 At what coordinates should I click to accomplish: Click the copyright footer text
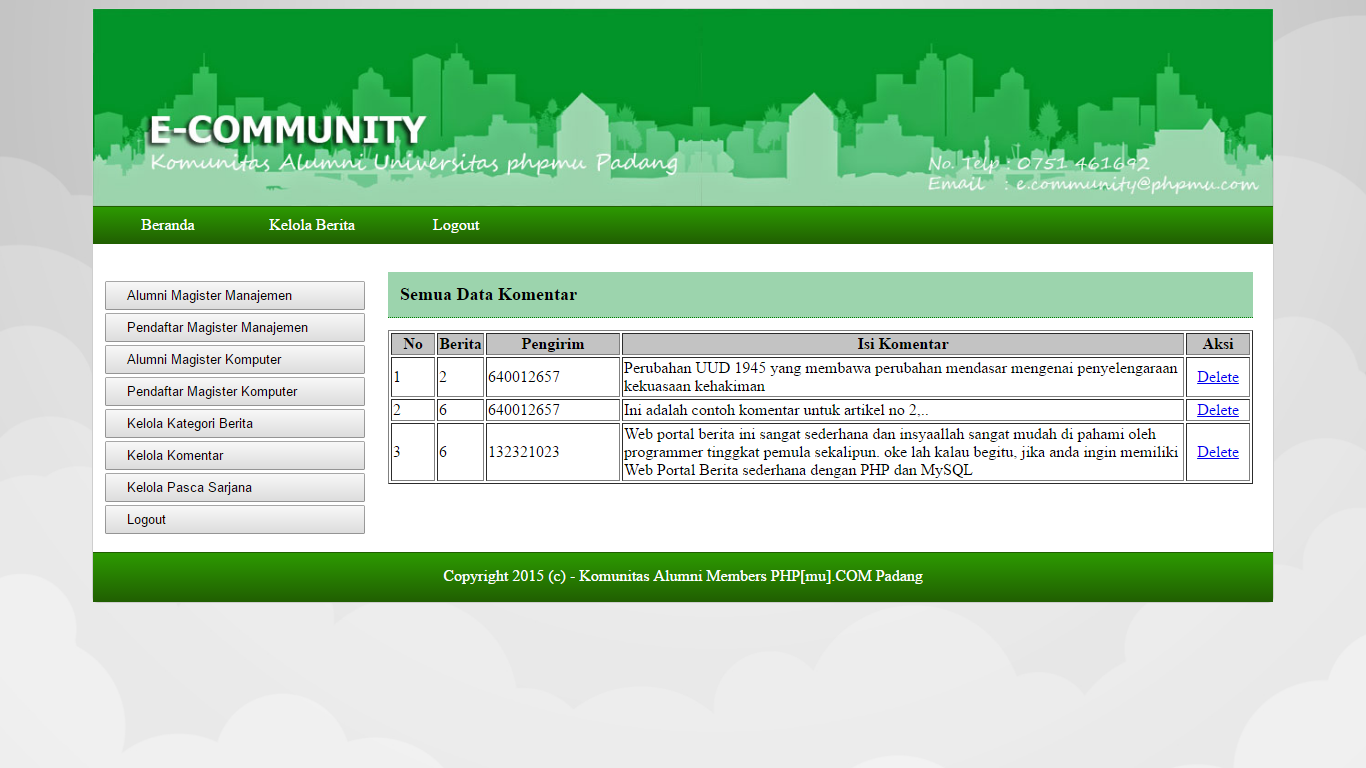tap(682, 576)
